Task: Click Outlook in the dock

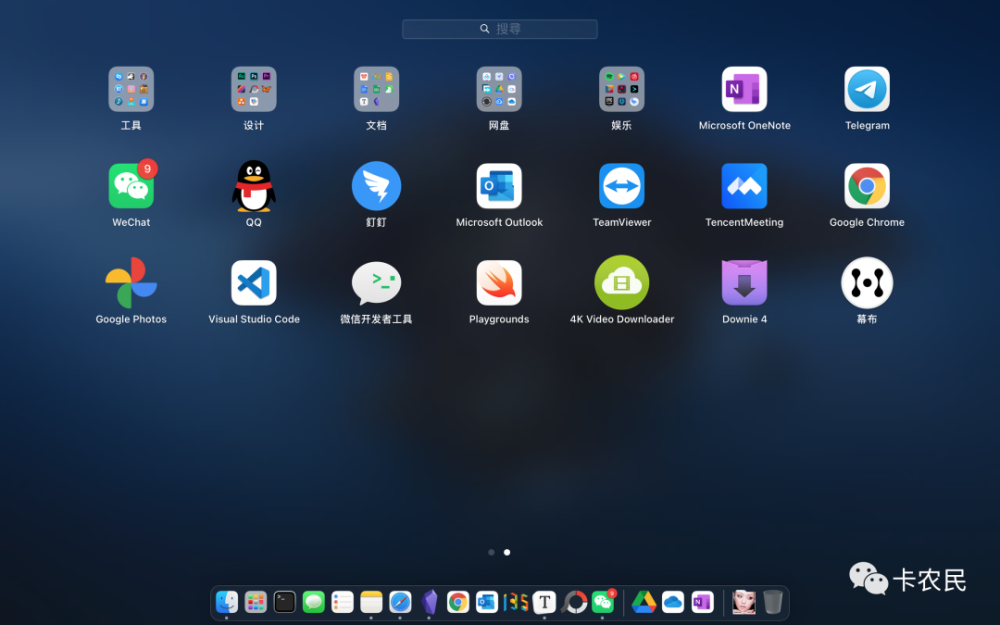Action: tap(487, 602)
